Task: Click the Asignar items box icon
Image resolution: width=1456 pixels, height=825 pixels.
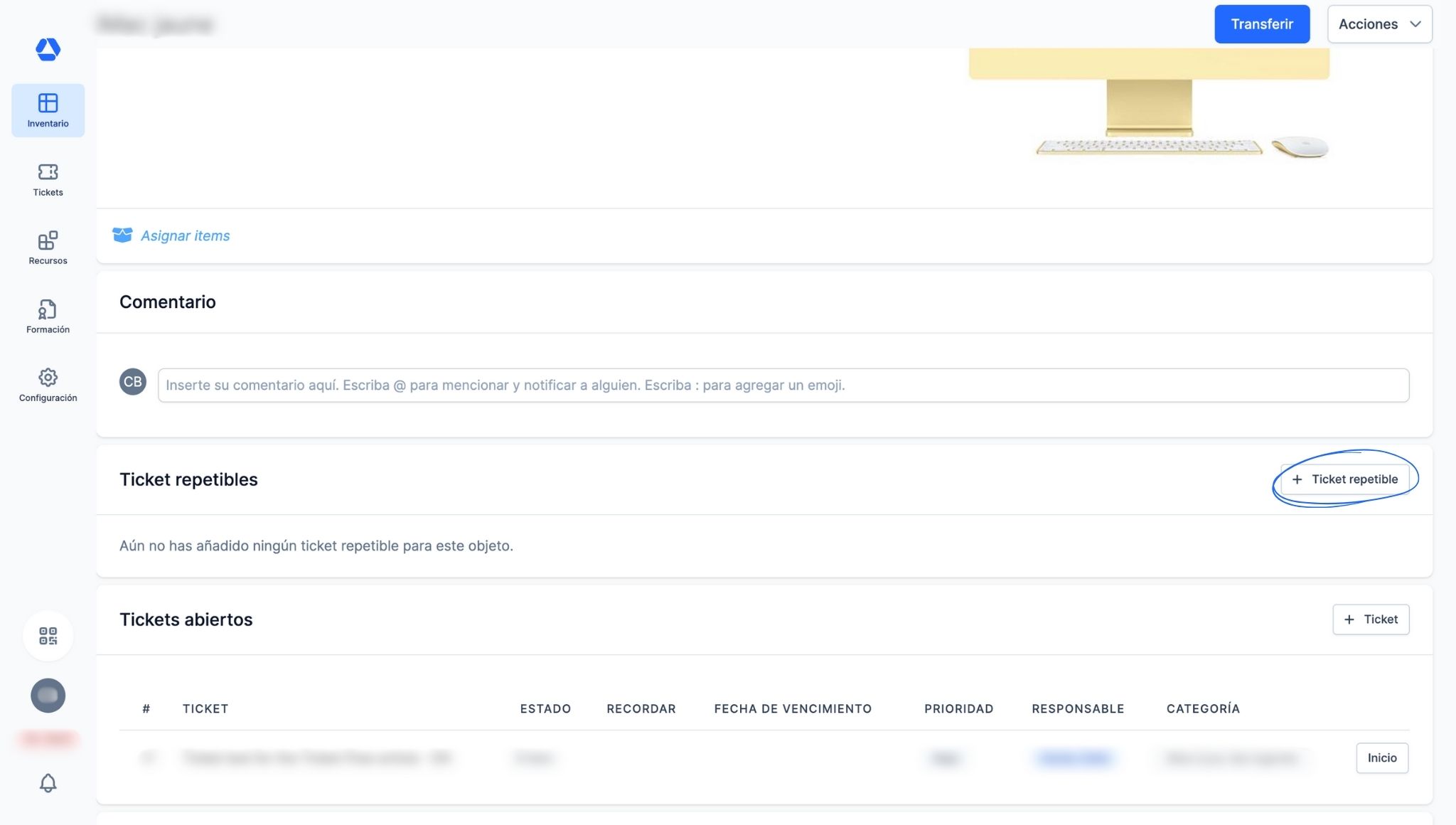Action: (x=122, y=235)
